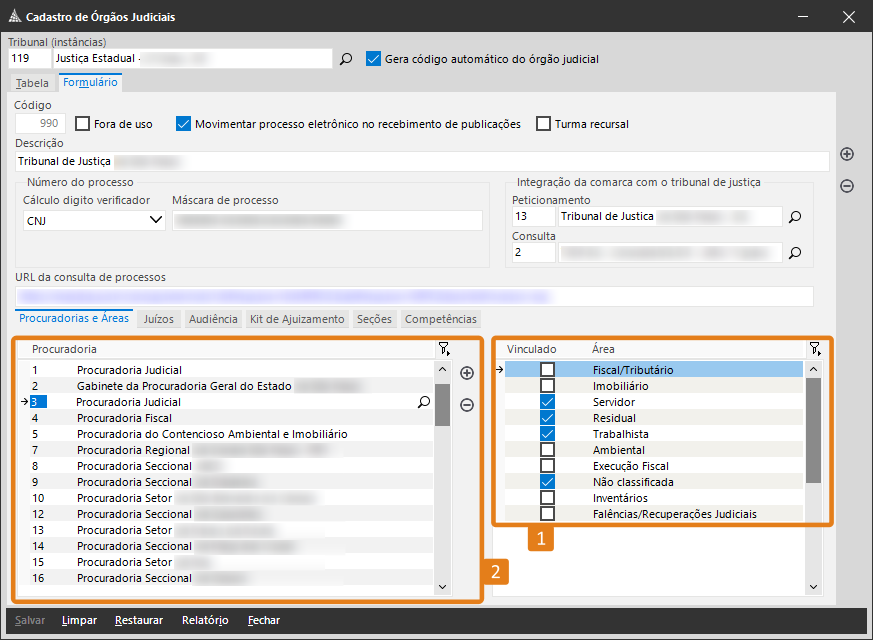
Task: Check Vinculado box for Fiscal/Tributário
Action: (547, 370)
